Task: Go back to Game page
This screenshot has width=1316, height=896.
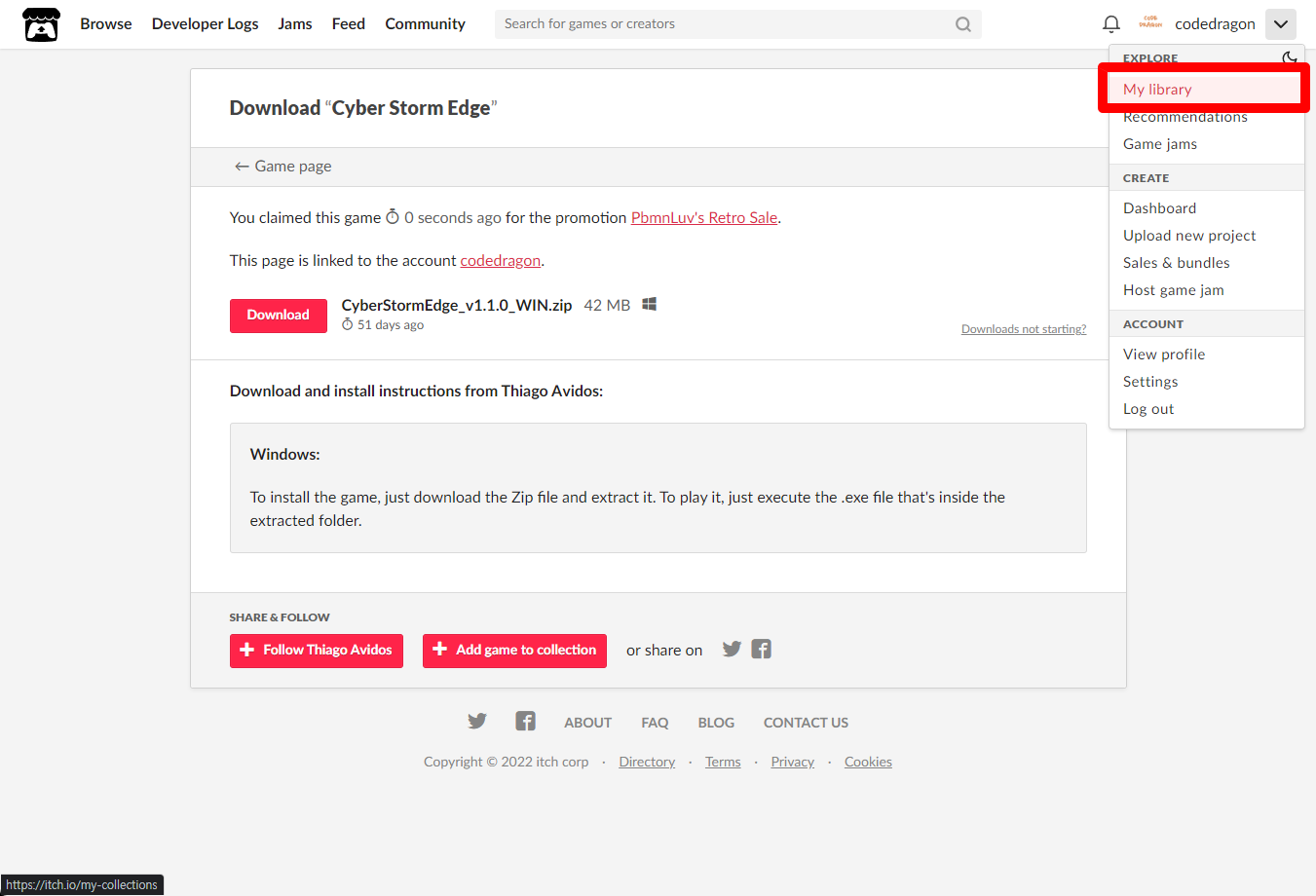Action: [282, 167]
